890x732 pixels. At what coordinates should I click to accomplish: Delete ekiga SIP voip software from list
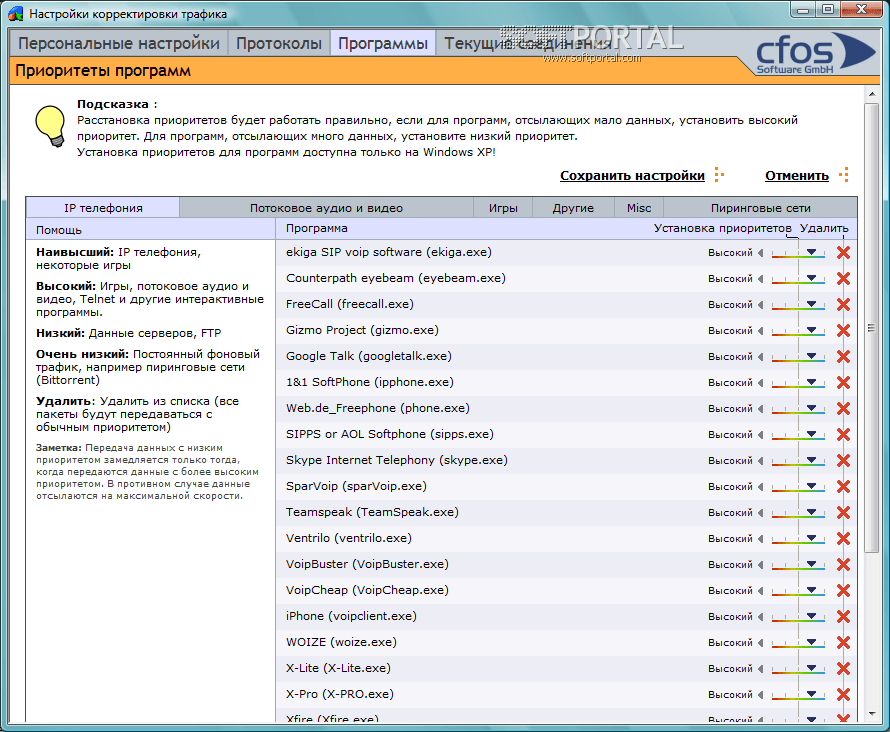[x=843, y=253]
